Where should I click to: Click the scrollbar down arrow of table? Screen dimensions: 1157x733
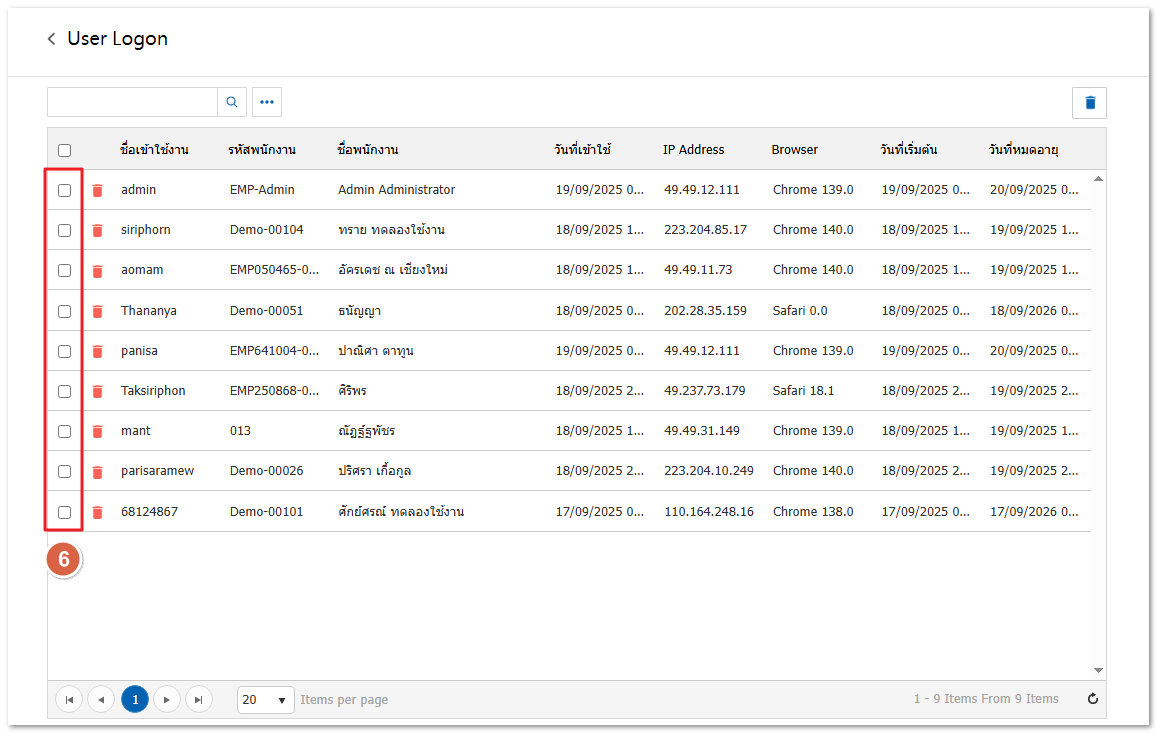point(1098,670)
